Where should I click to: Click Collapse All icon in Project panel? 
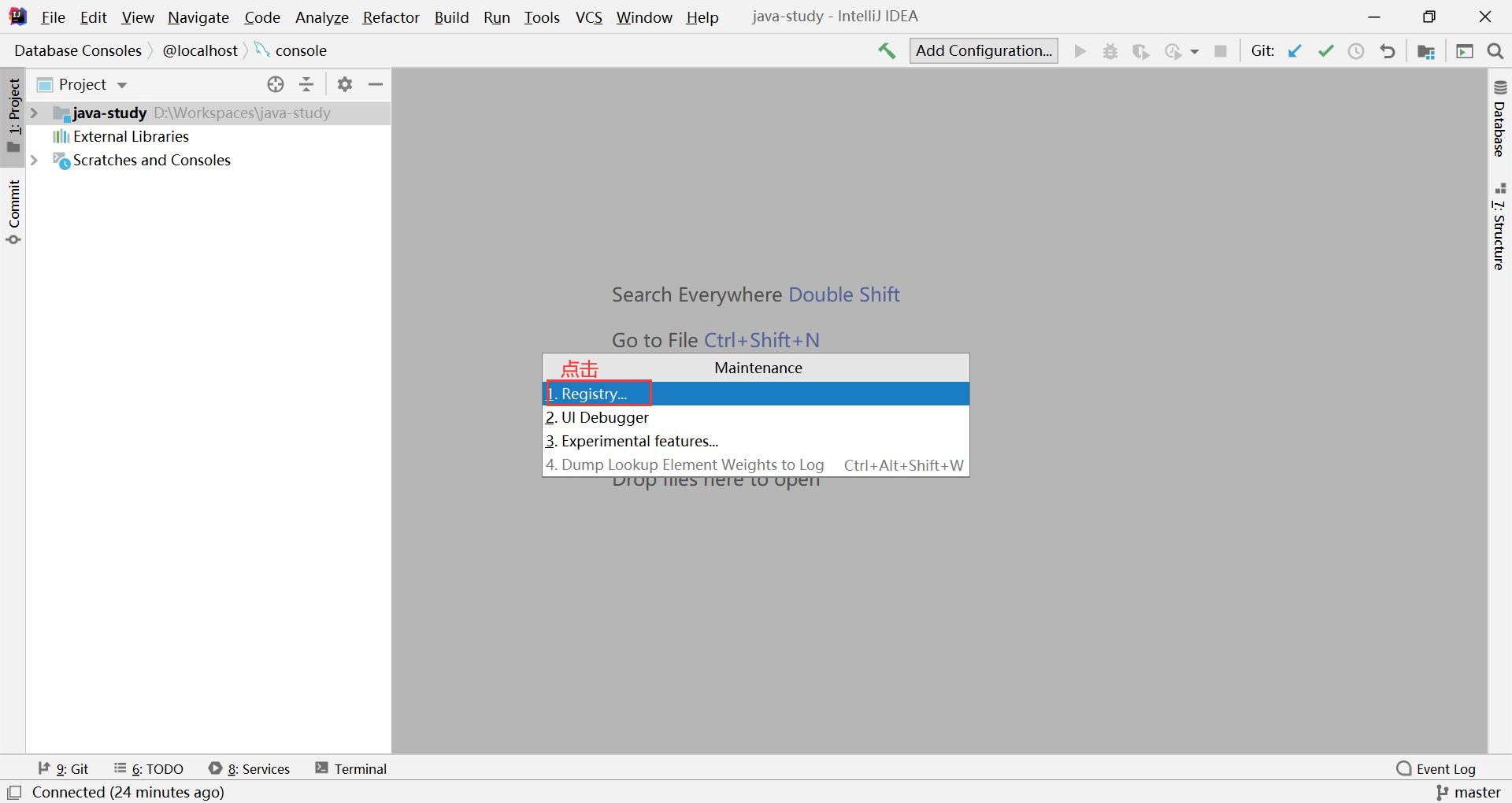coord(306,84)
